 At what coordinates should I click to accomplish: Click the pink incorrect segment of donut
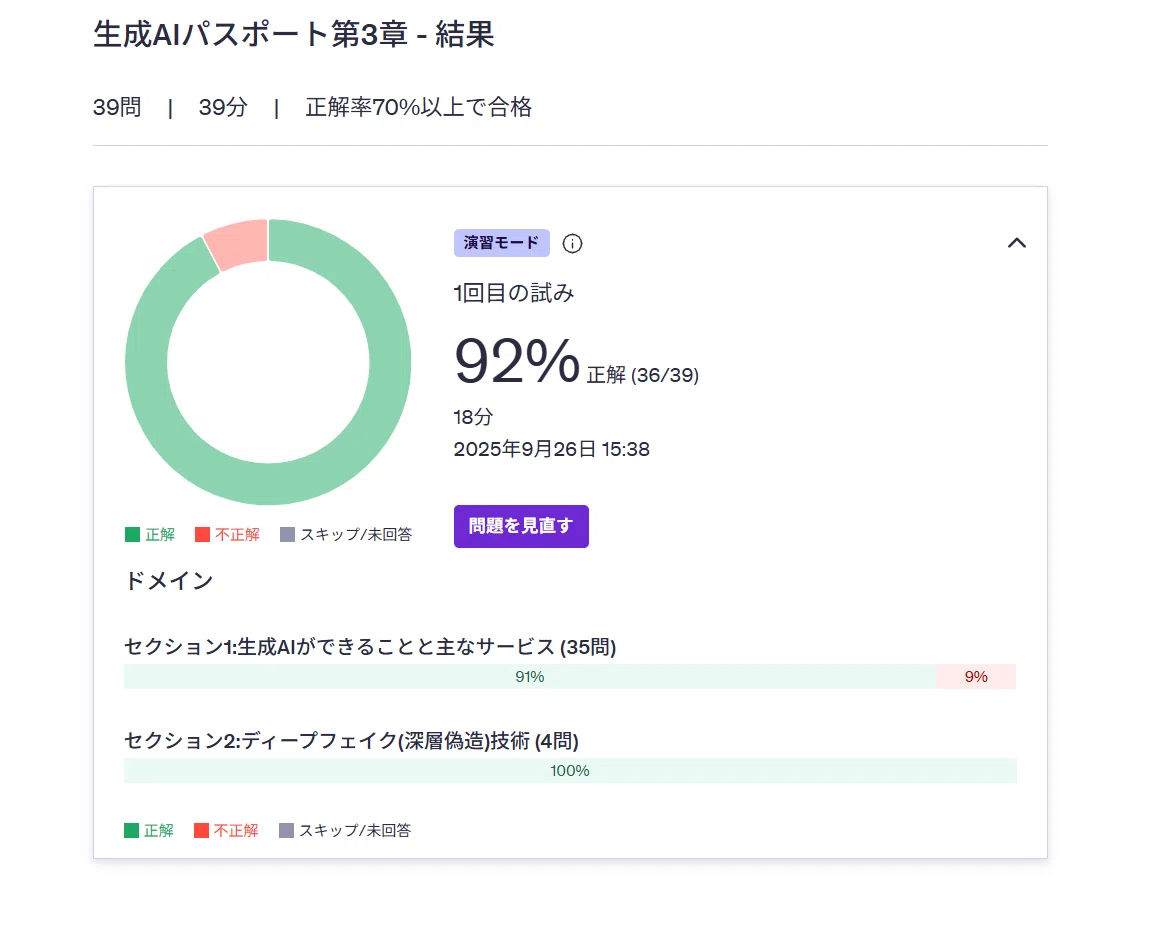tap(238, 243)
